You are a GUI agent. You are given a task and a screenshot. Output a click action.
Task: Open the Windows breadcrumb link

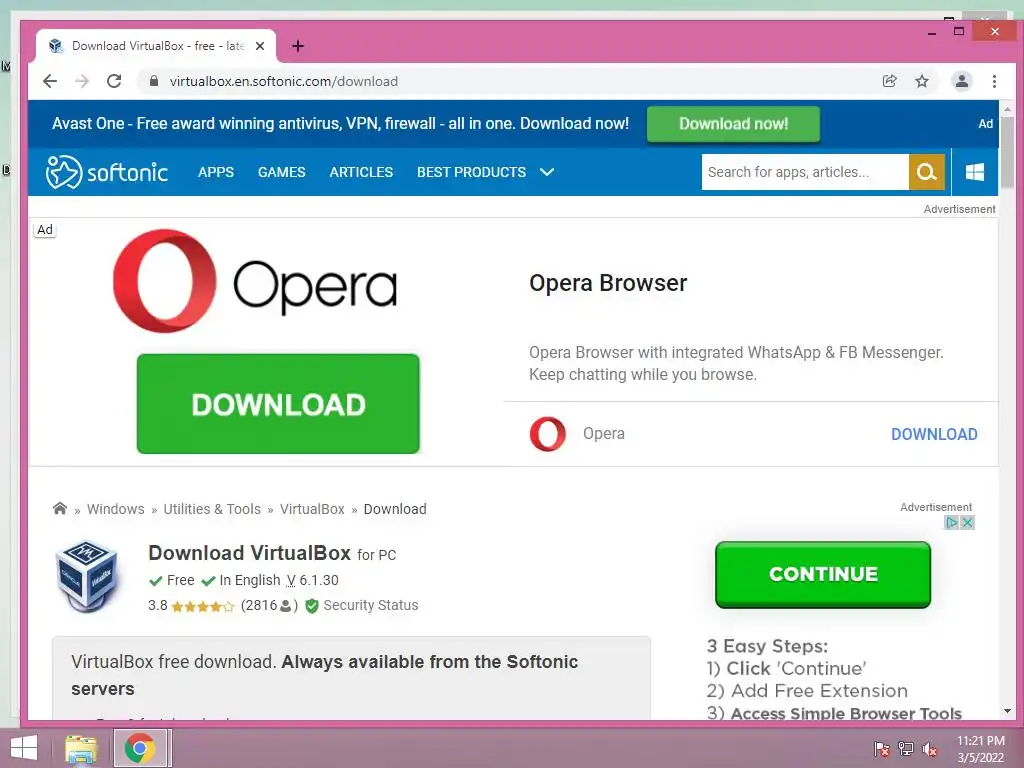pos(116,509)
